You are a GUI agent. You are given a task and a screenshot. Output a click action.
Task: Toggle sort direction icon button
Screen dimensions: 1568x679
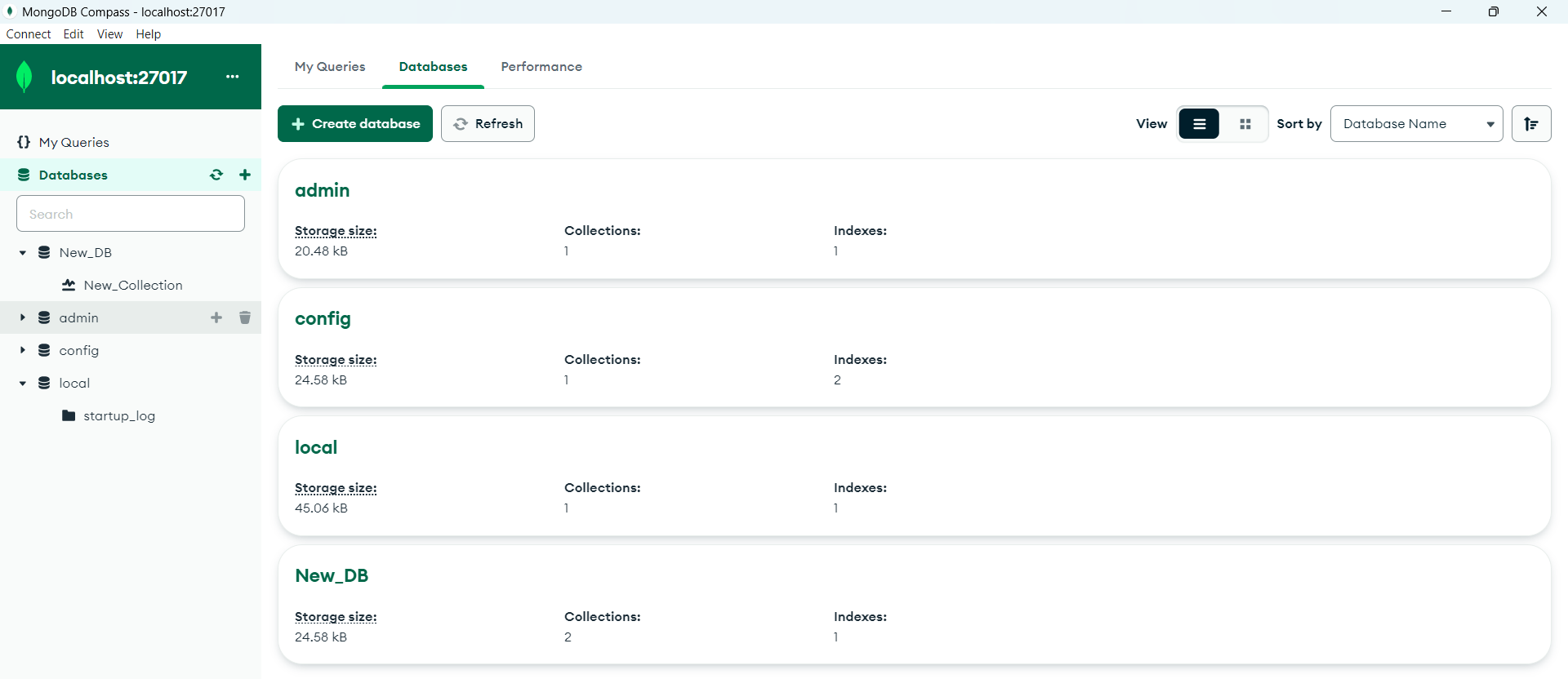1531,124
